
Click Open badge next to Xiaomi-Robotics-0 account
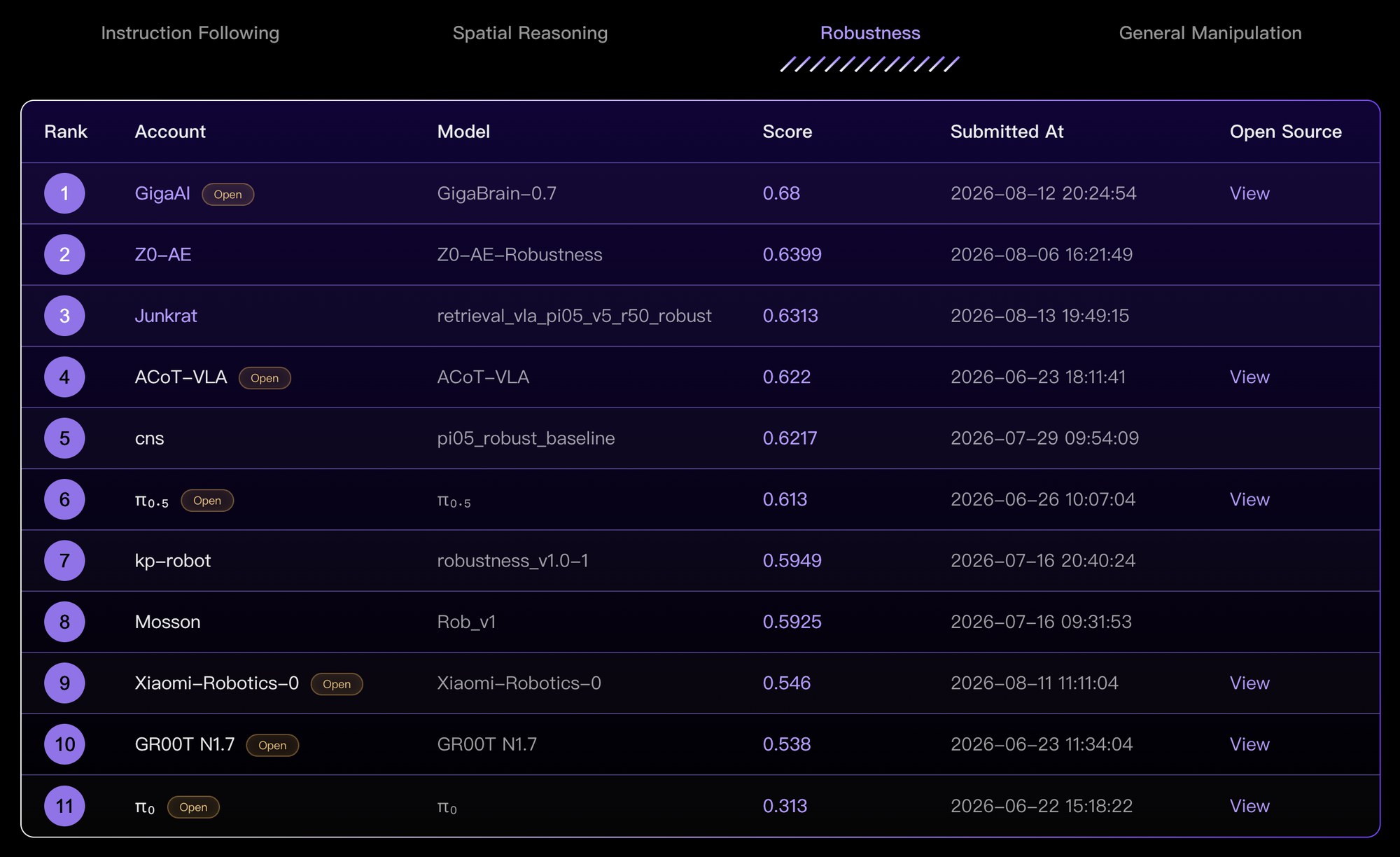tap(337, 683)
